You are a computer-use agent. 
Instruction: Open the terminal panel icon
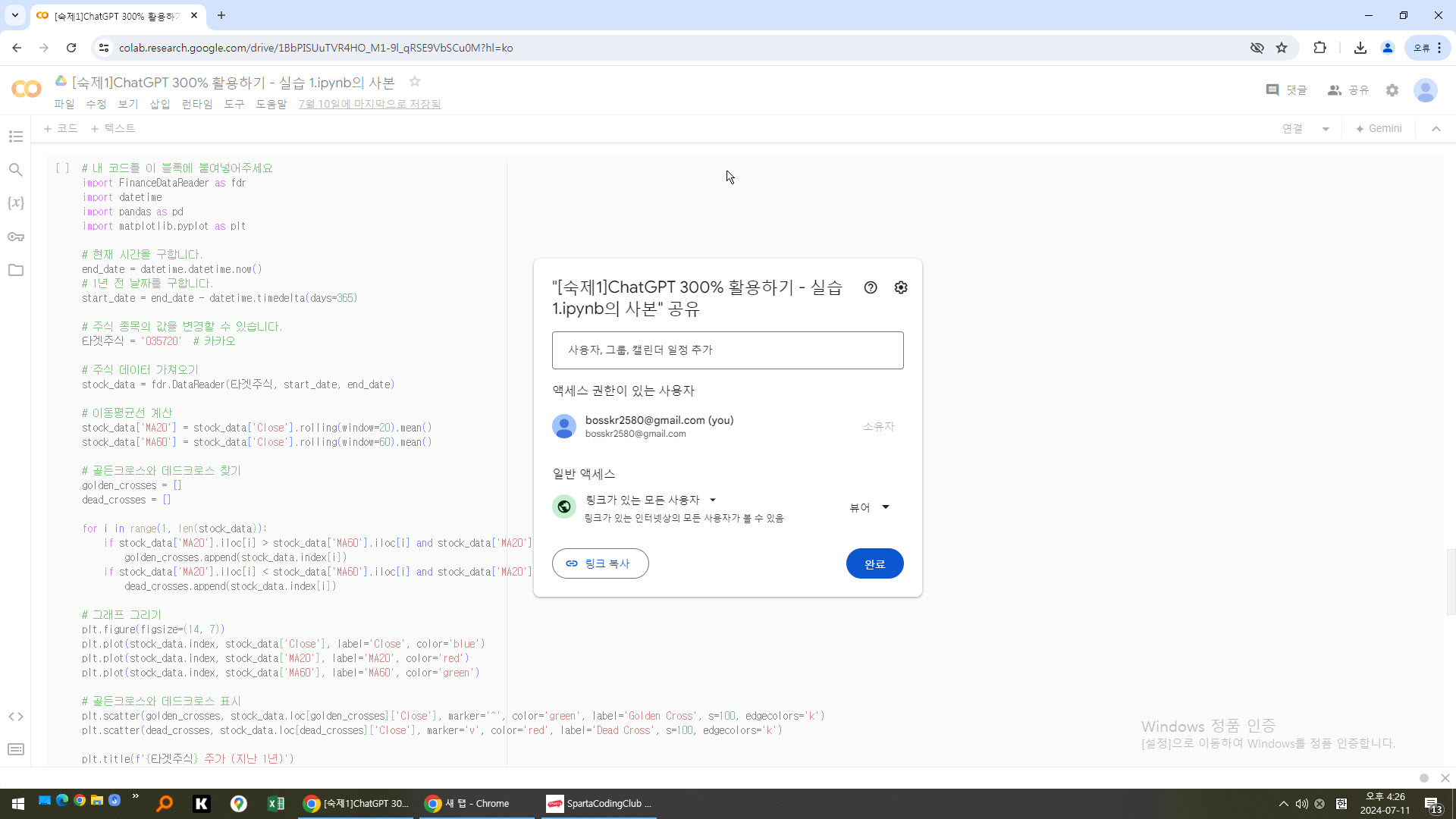coord(16,749)
